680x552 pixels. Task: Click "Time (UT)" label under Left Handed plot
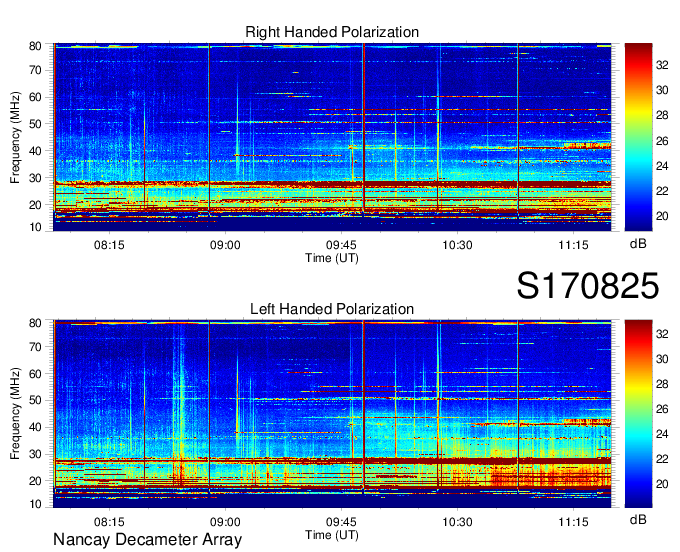click(x=332, y=535)
